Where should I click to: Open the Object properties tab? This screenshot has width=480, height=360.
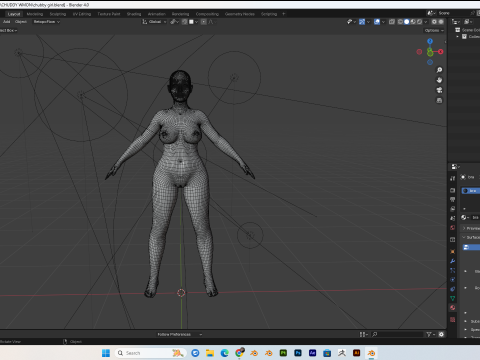452,252
